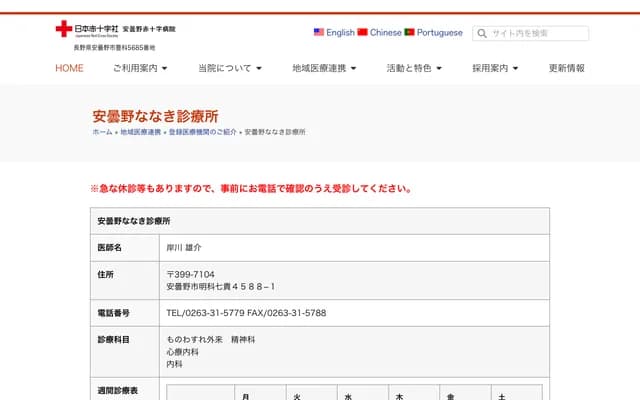640x400 pixels.
Task: Expand the ご利用案内 dropdown menu
Action: (x=140, y=69)
